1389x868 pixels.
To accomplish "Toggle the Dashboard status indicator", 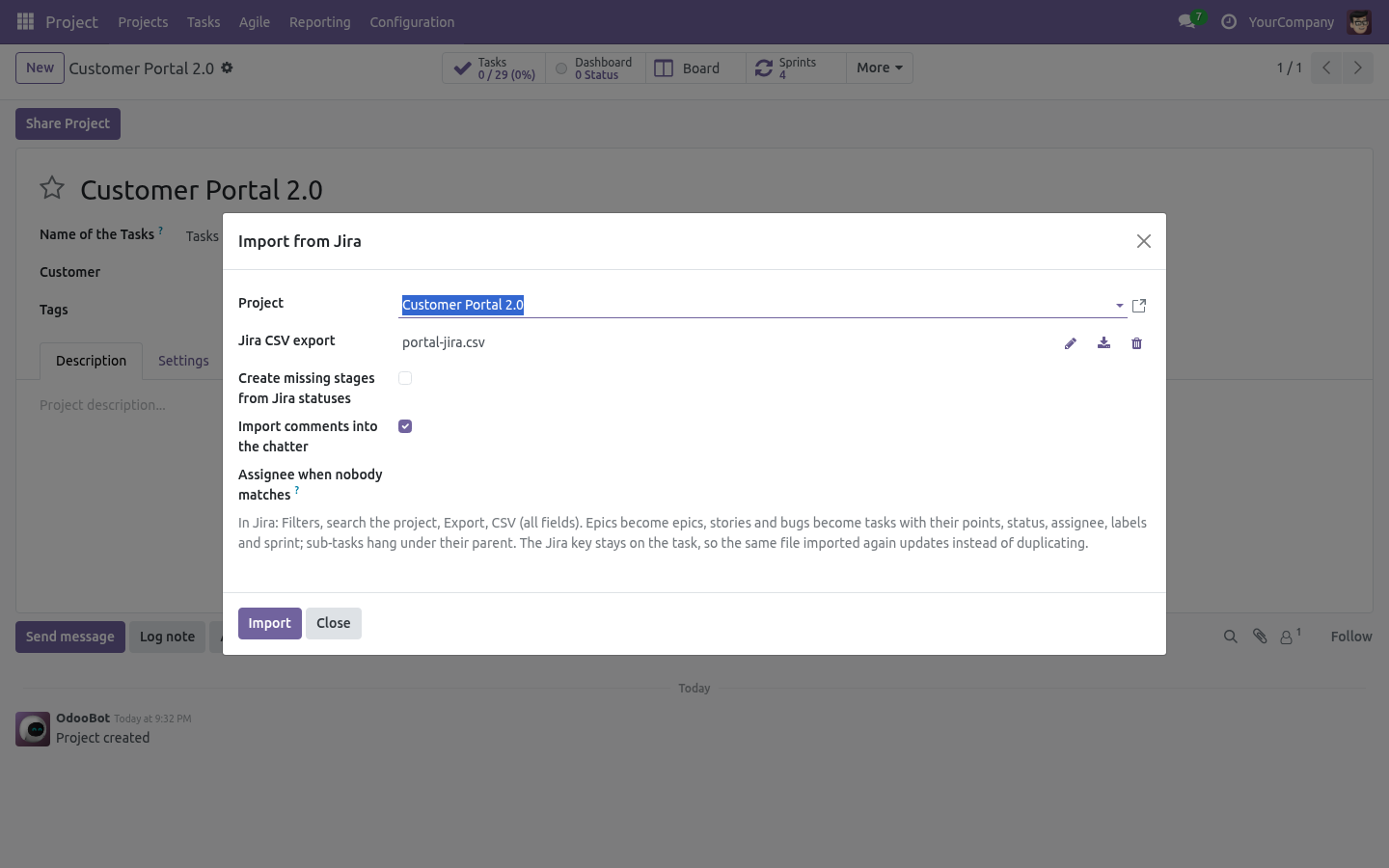I will point(561,68).
